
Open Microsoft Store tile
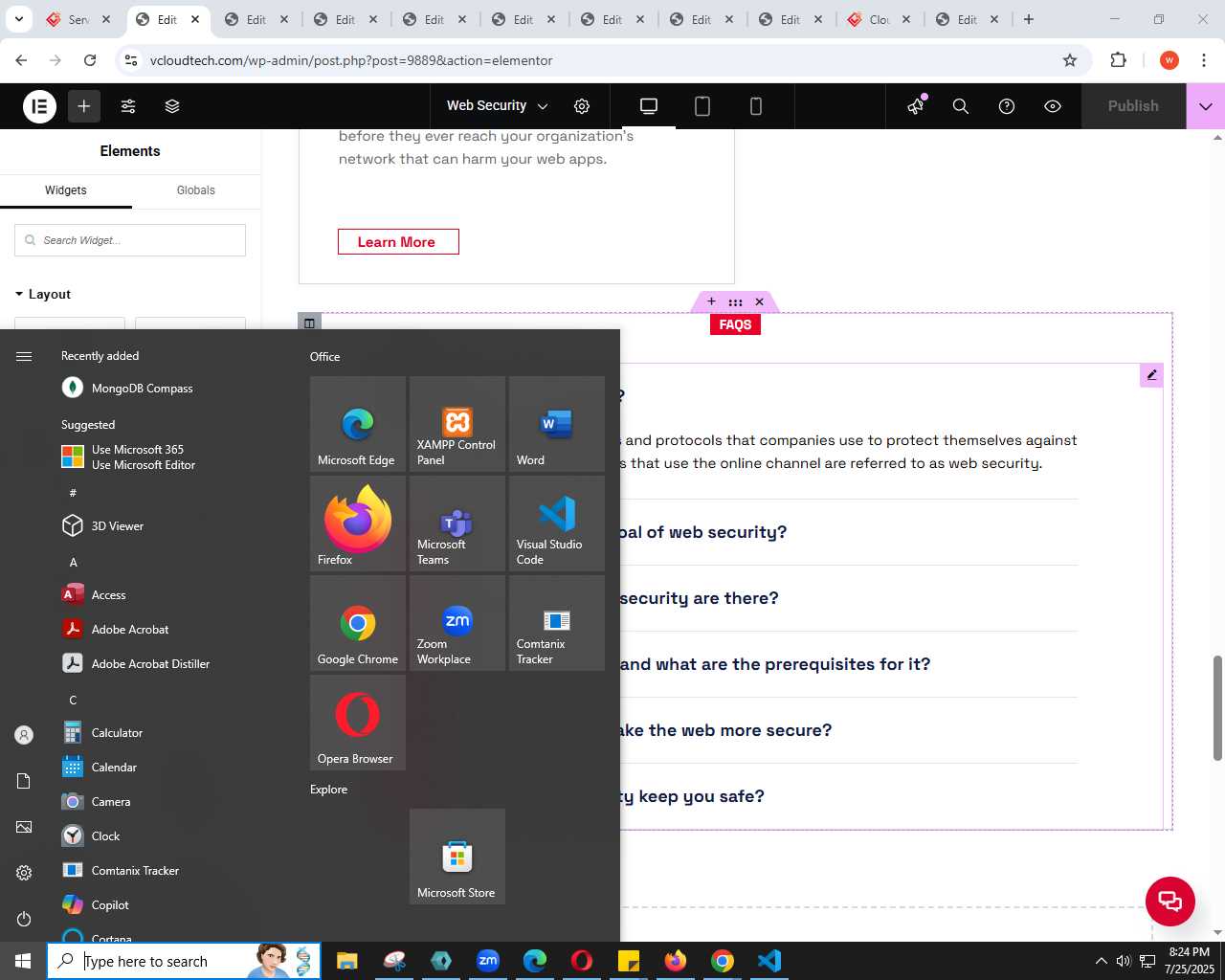pyautogui.click(x=457, y=857)
